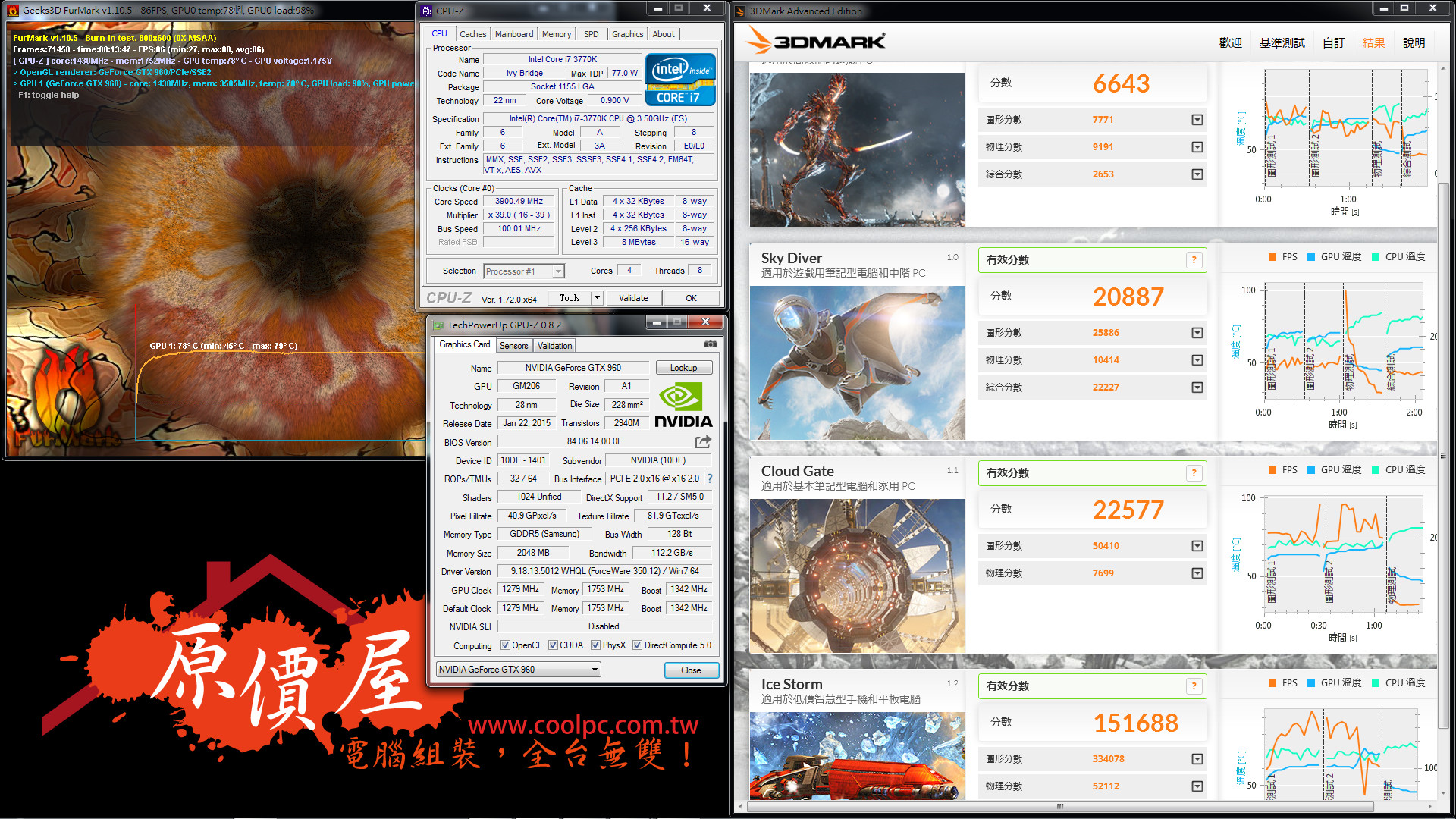Click the Sky Diver GPU 溫度 blue swatch
This screenshot has width=1456, height=819.
pyautogui.click(x=1311, y=257)
